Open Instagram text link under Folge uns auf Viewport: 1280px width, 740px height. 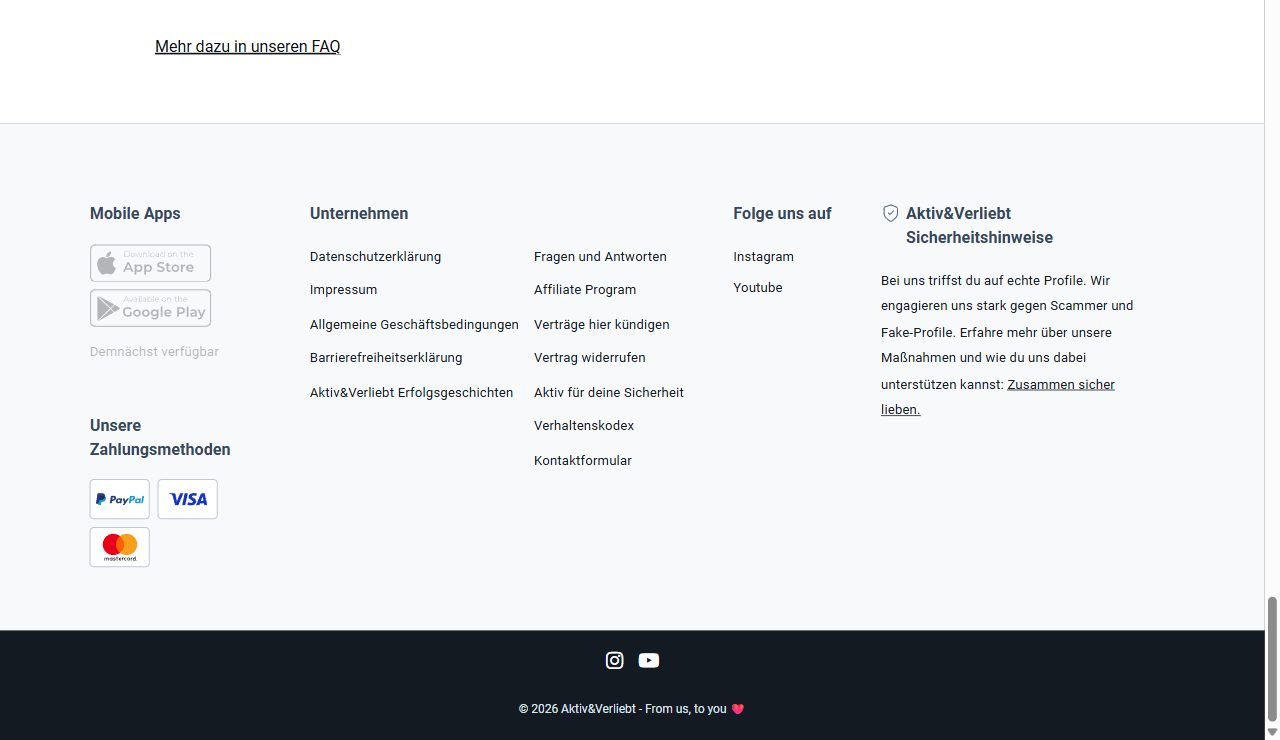763,257
